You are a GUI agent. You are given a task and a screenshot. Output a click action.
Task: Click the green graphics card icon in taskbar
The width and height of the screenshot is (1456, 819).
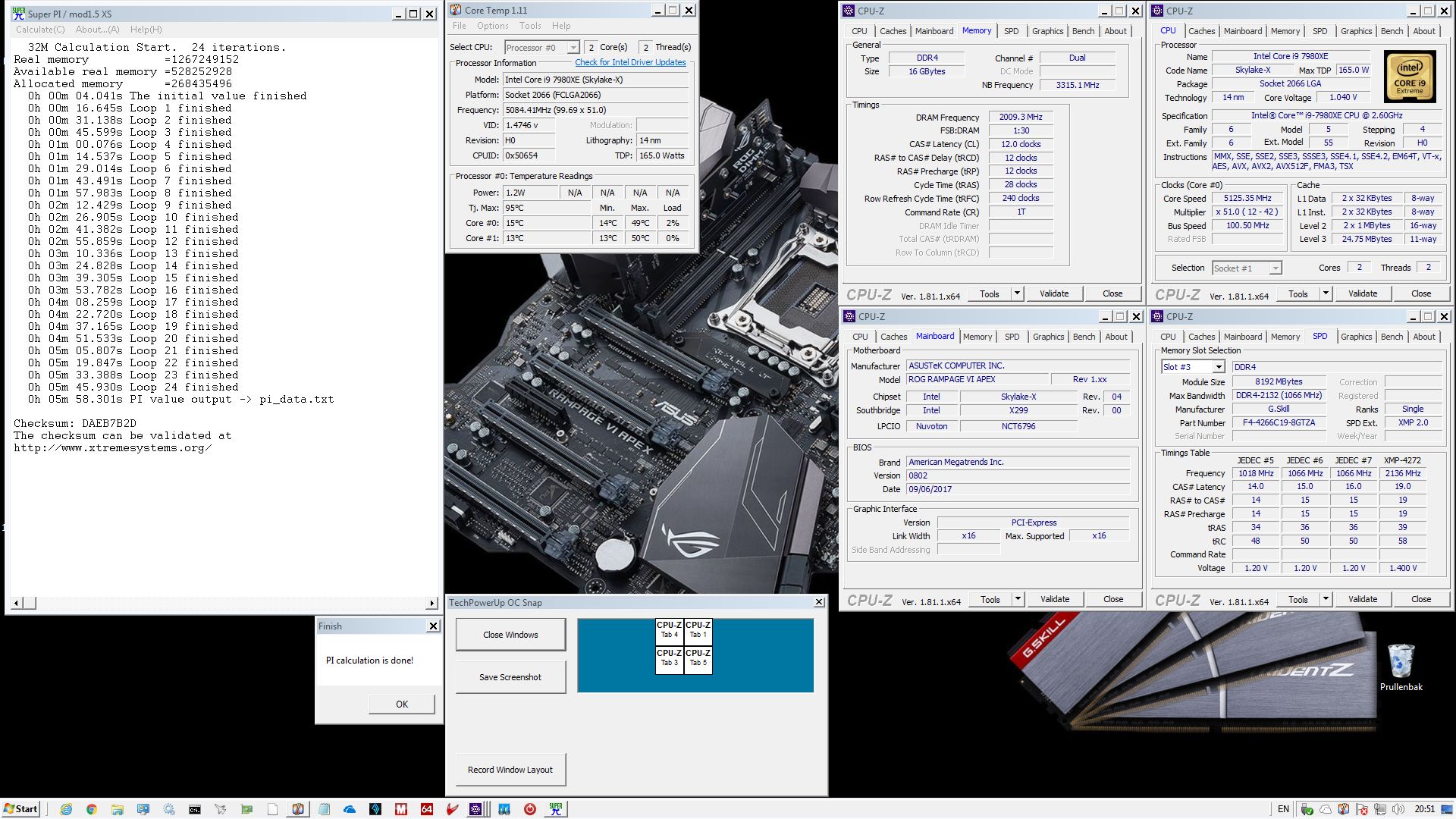coord(246,809)
